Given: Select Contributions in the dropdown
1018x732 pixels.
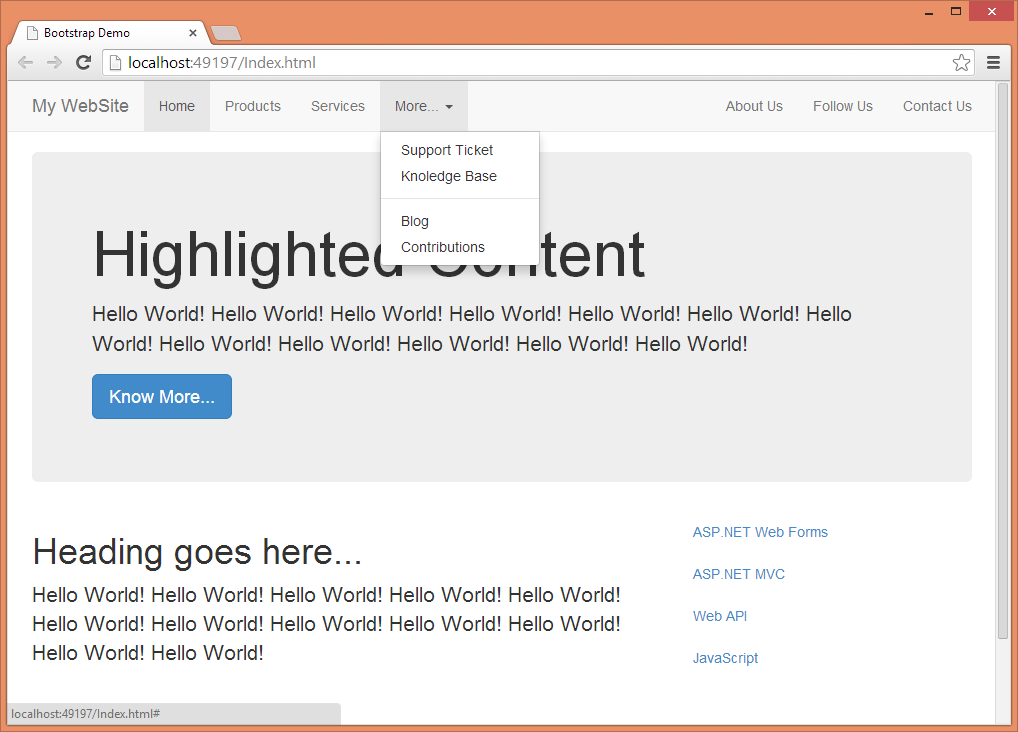Looking at the screenshot, I should click(443, 247).
